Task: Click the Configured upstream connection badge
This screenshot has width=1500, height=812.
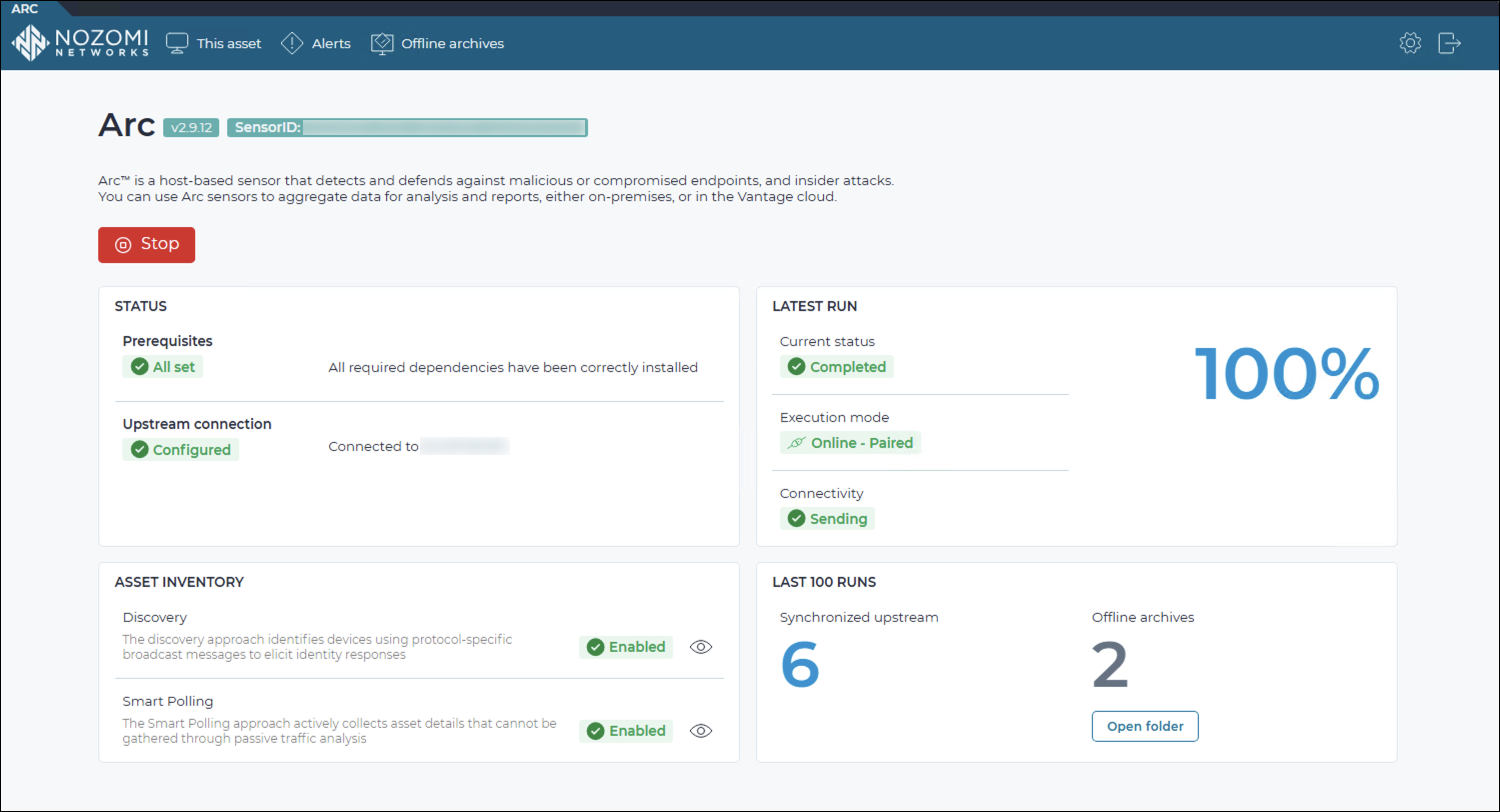Action: point(180,449)
